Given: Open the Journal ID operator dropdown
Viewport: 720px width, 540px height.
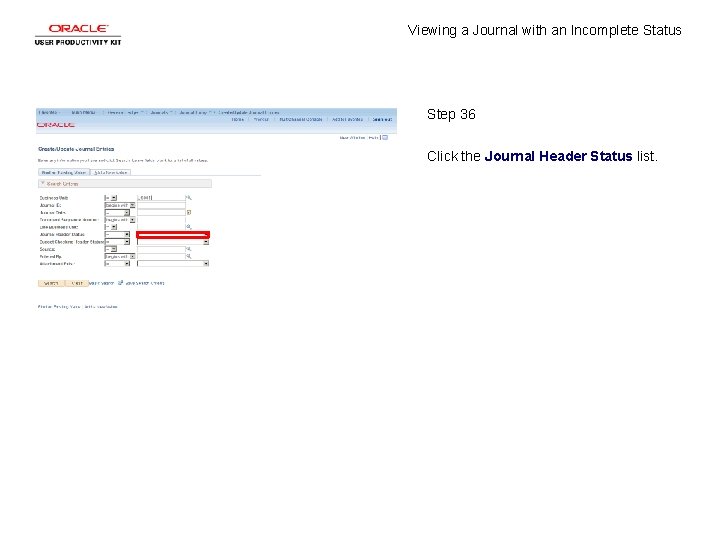Looking at the screenshot, I should click(120, 205).
